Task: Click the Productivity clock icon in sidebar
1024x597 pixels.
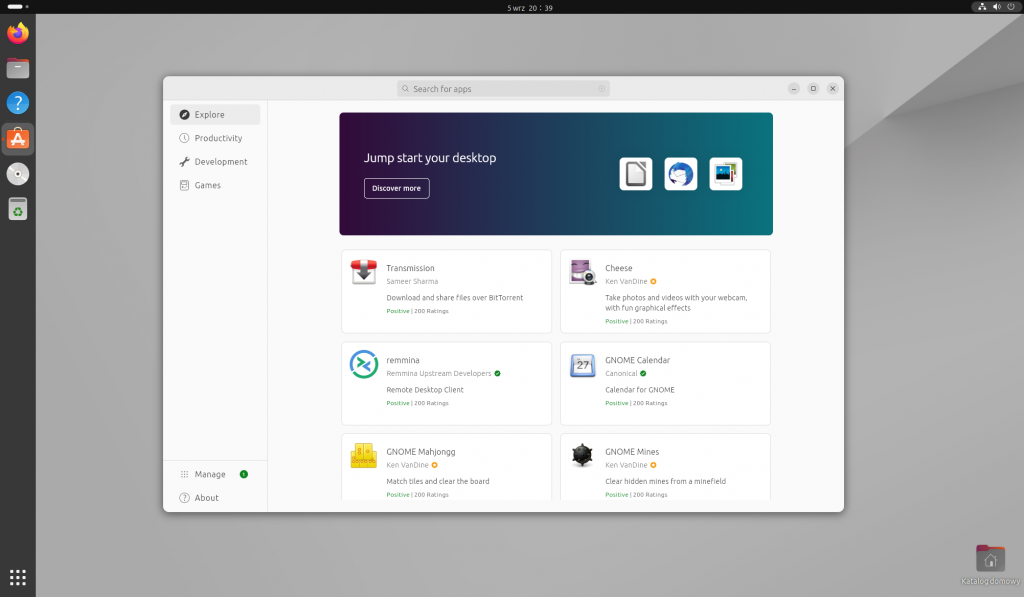Action: (182, 138)
